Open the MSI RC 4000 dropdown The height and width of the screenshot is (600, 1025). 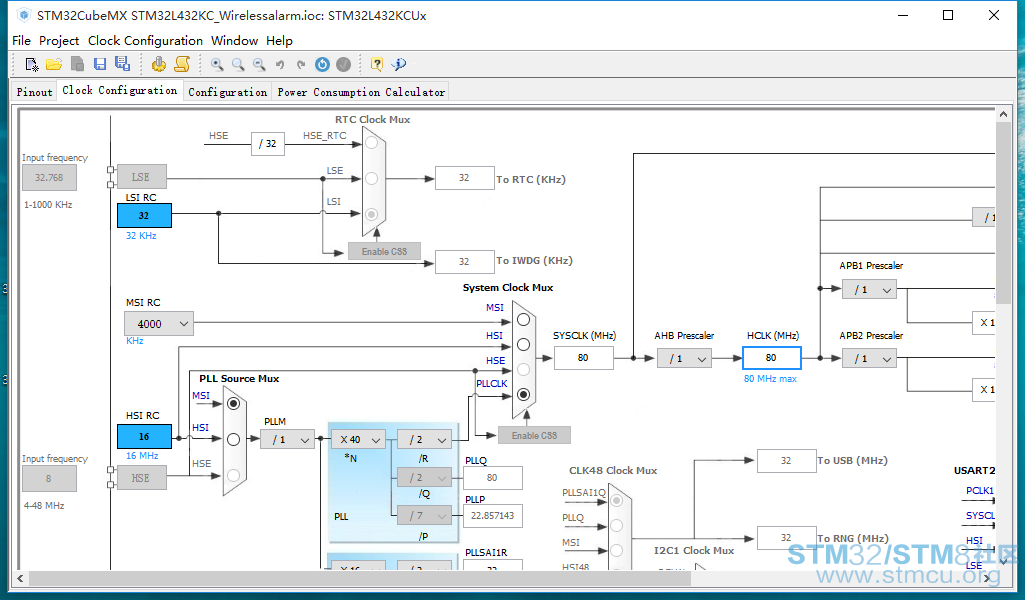pyautogui.click(x=159, y=324)
